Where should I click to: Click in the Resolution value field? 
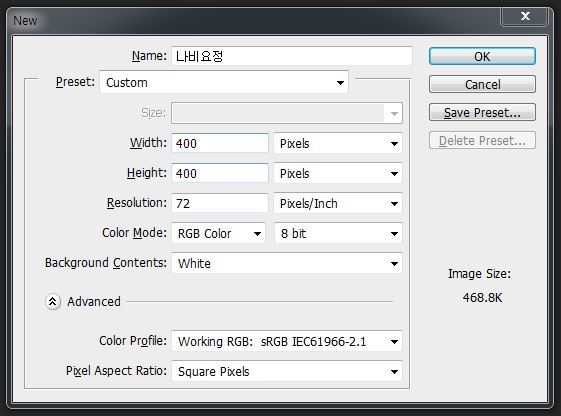point(220,204)
